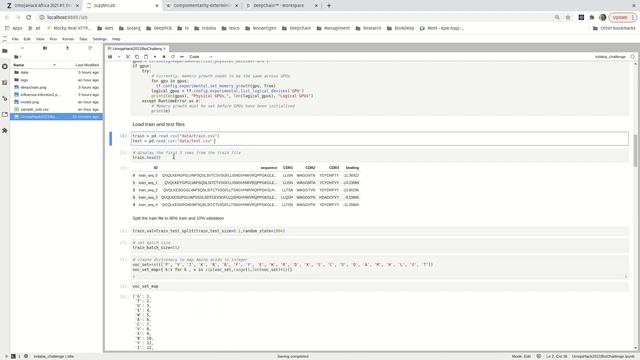Screen dimensions: 640x360
Task: Open the View menu
Action: point(40,39)
